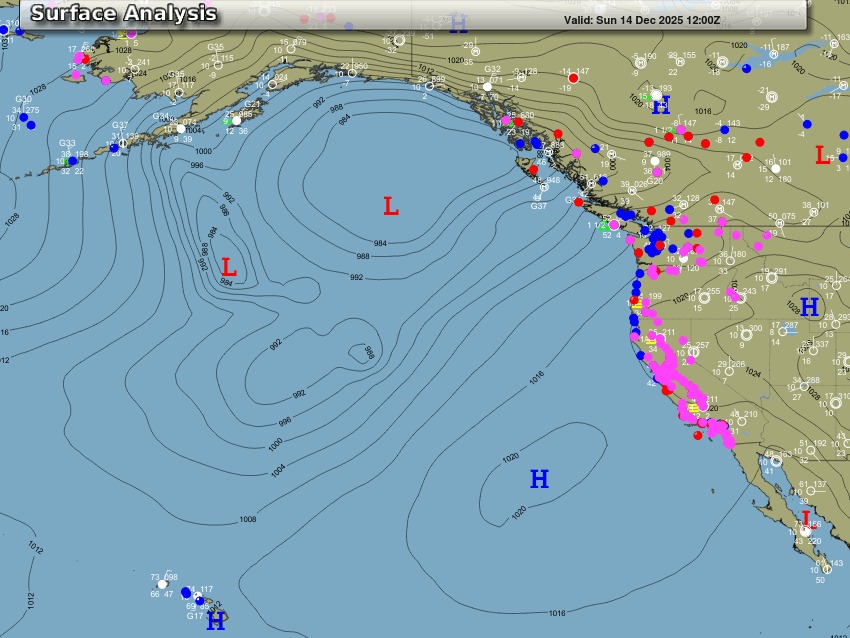This screenshot has width=850, height=638.
Task: Click the white station dot labeled 73 098
Action: pyautogui.click(x=162, y=585)
